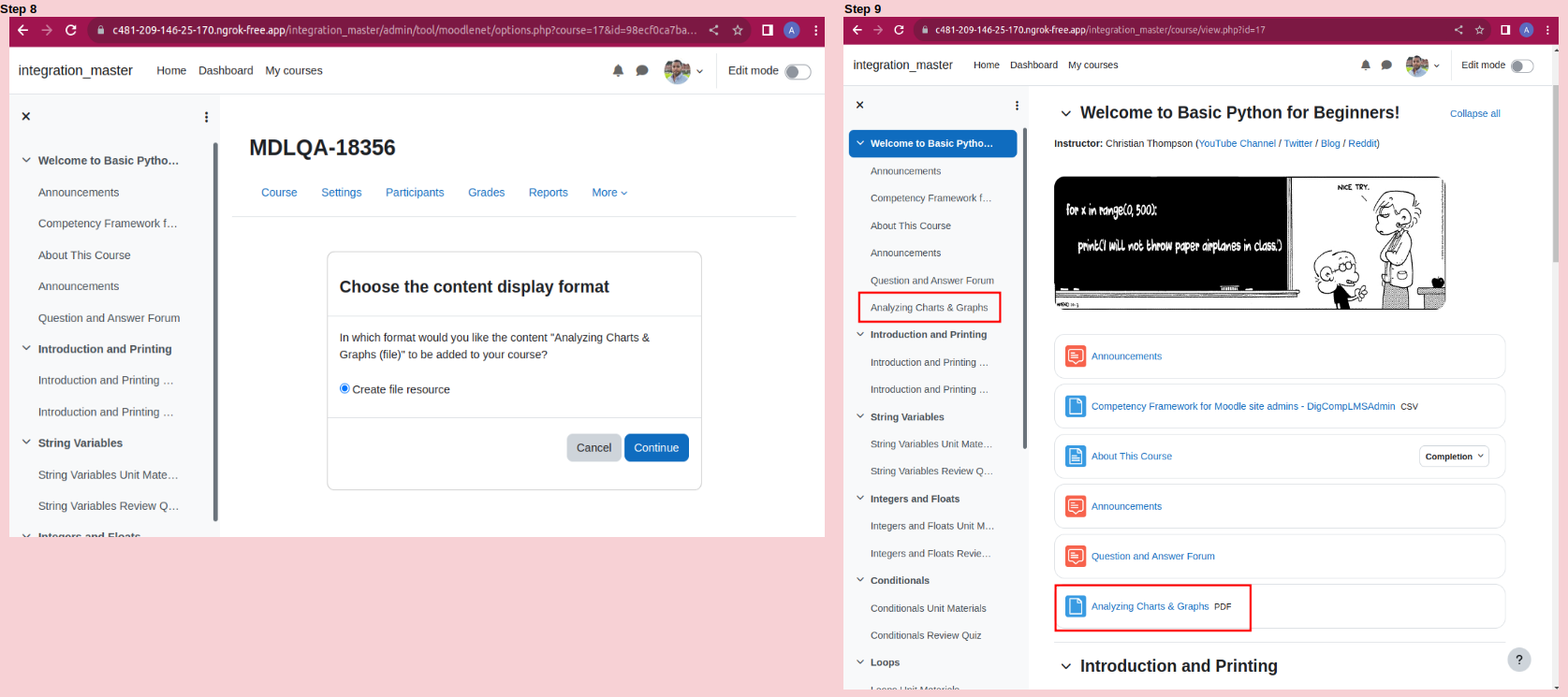Image resolution: width=1568 pixels, height=697 pixels.
Task: Toggle Edit mode switch in Step 8
Action: point(798,72)
